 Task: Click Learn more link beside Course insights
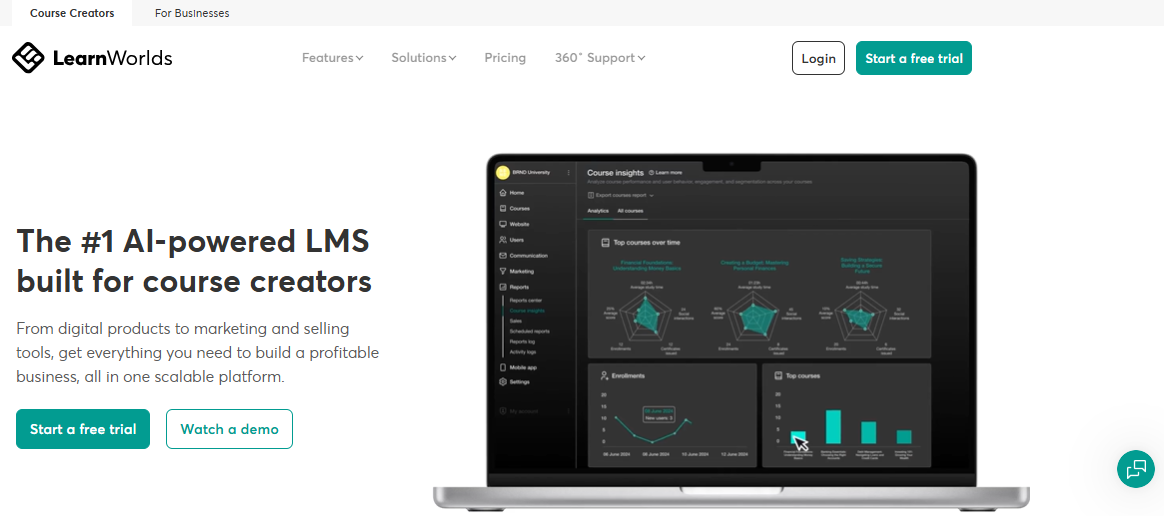(x=665, y=172)
